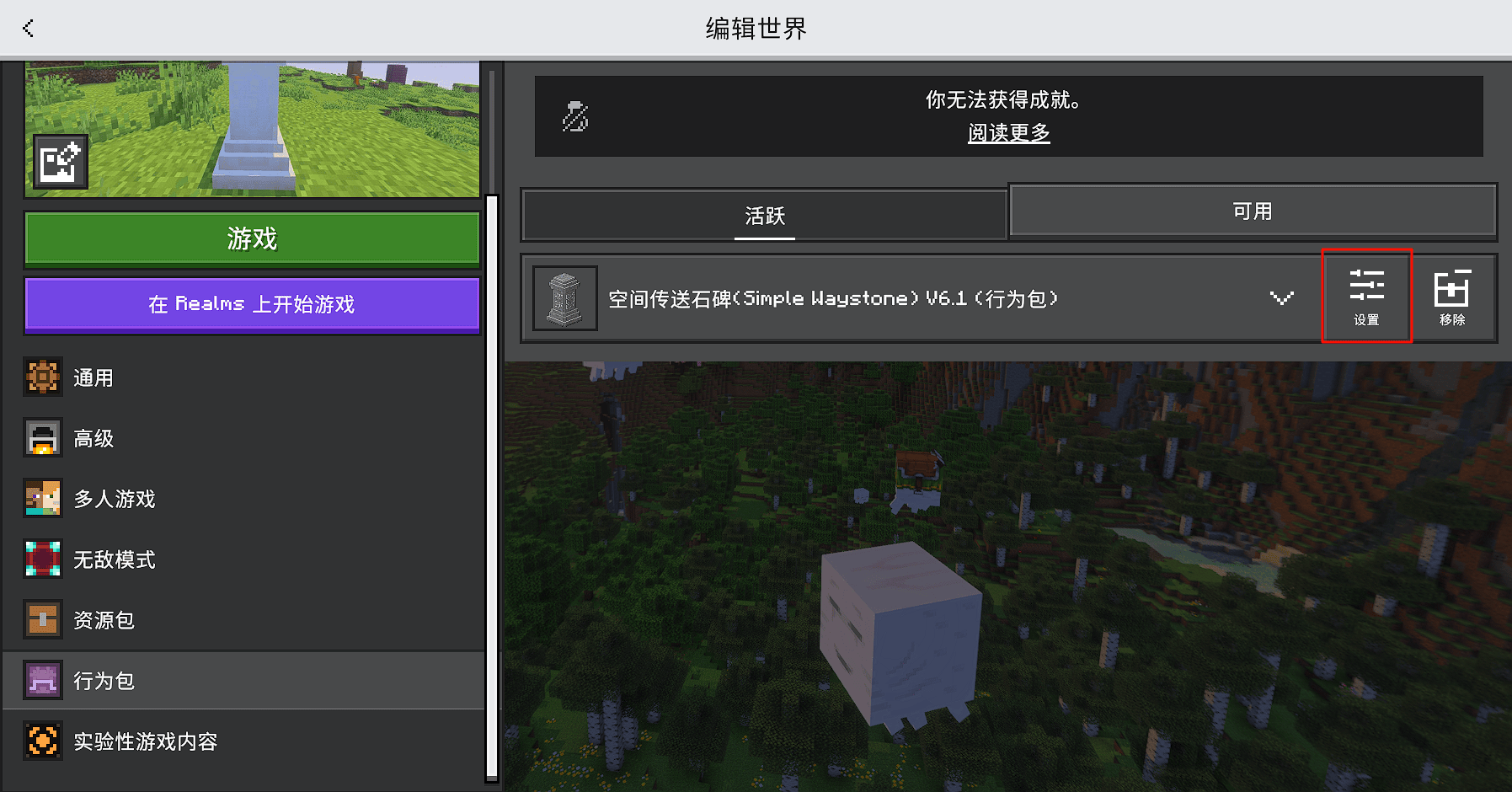Go back using the top-left arrow
Screen dimensions: 1512x792
(x=29, y=28)
